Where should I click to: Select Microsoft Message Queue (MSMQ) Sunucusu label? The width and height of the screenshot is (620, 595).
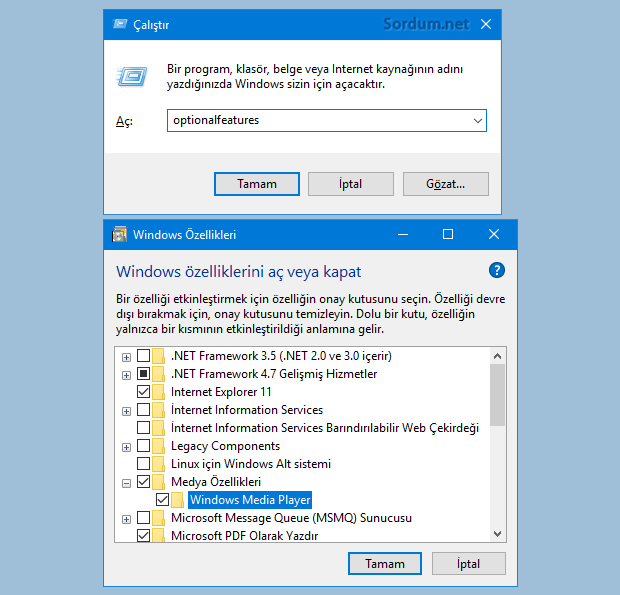(291, 518)
